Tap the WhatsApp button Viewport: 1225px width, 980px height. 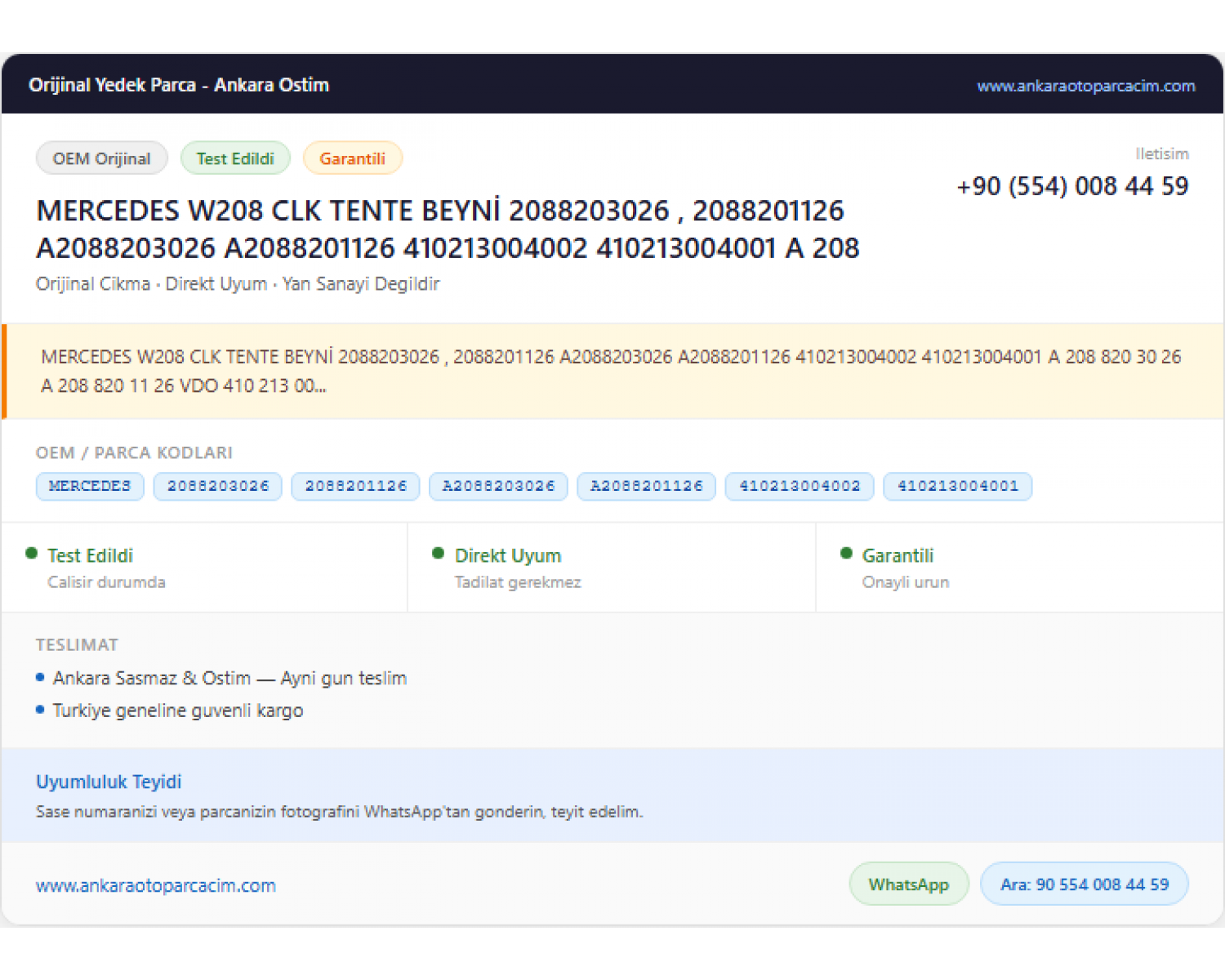909,884
